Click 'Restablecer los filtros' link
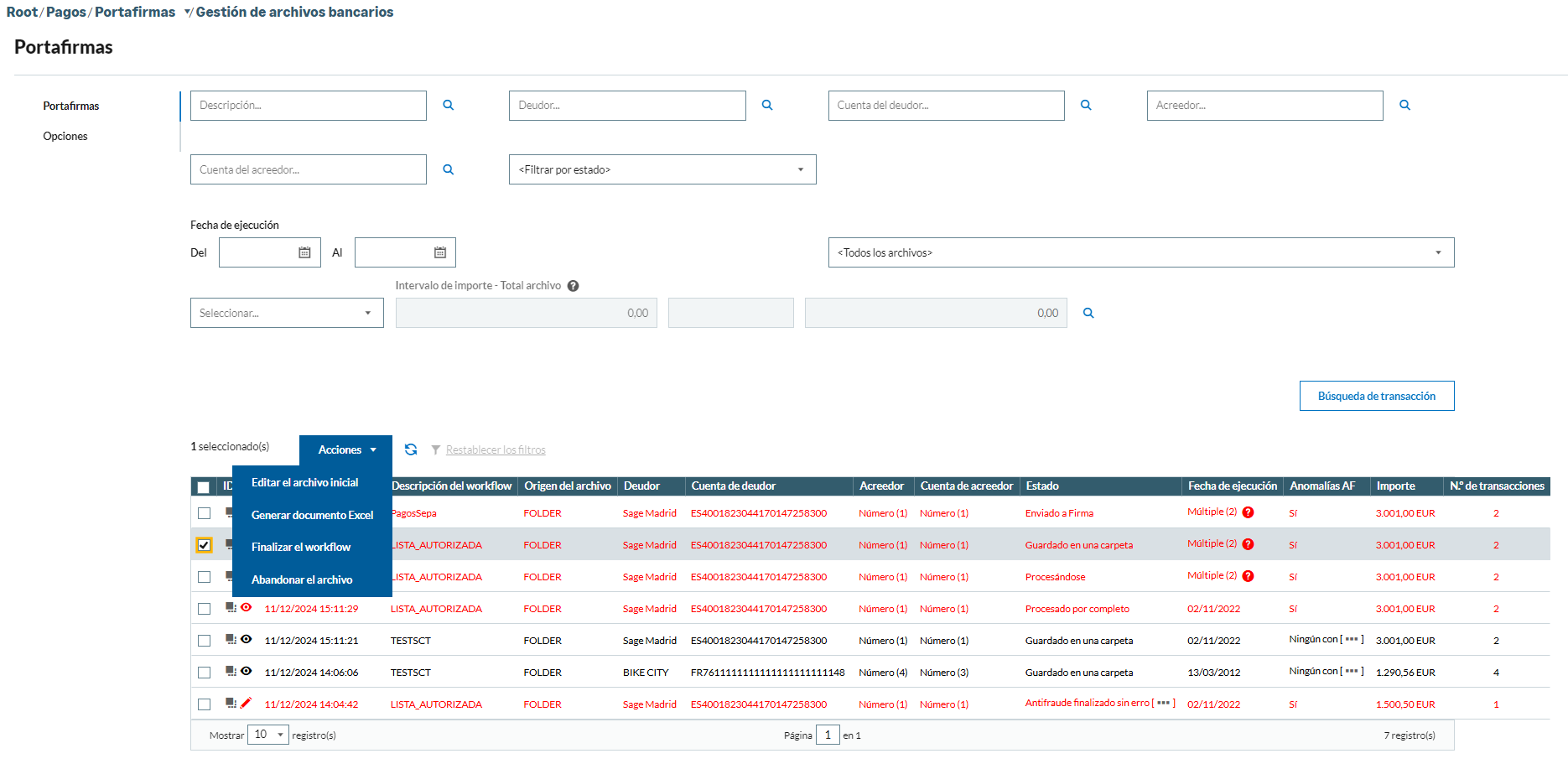The image size is (1568, 769). click(496, 450)
